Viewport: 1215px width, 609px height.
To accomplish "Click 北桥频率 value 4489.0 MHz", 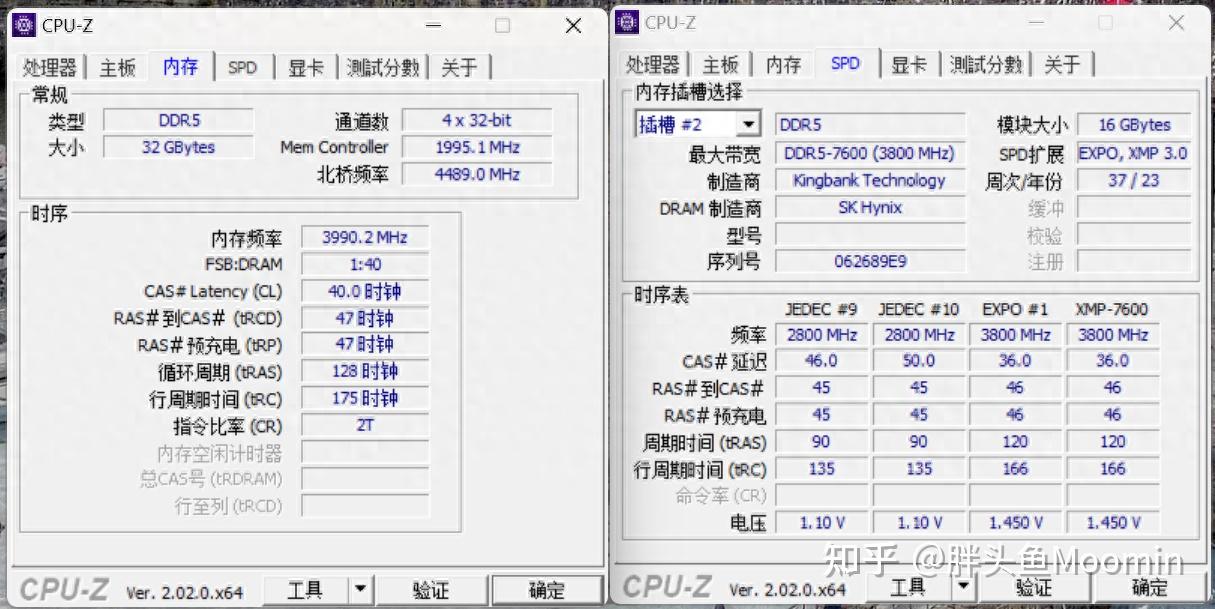I will tap(477, 174).
